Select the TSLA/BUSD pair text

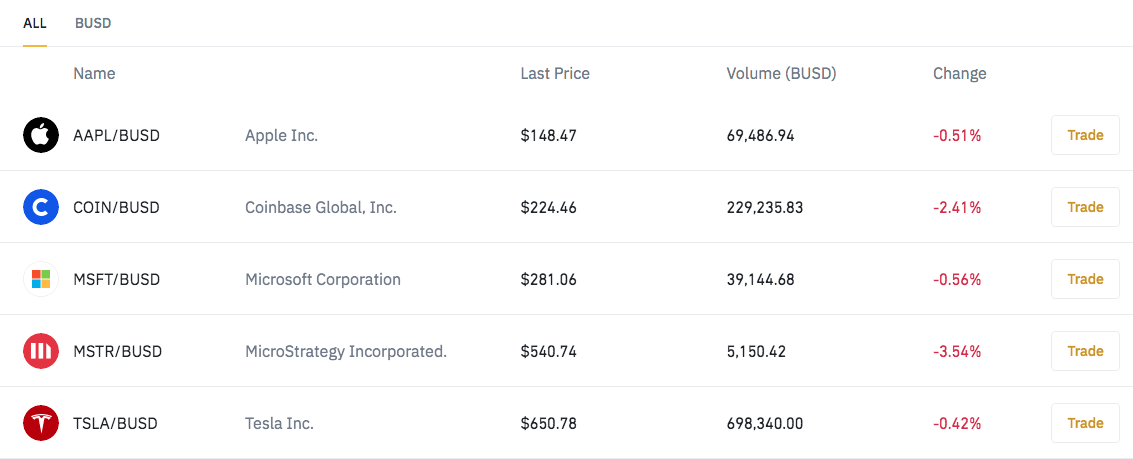[x=115, y=423]
